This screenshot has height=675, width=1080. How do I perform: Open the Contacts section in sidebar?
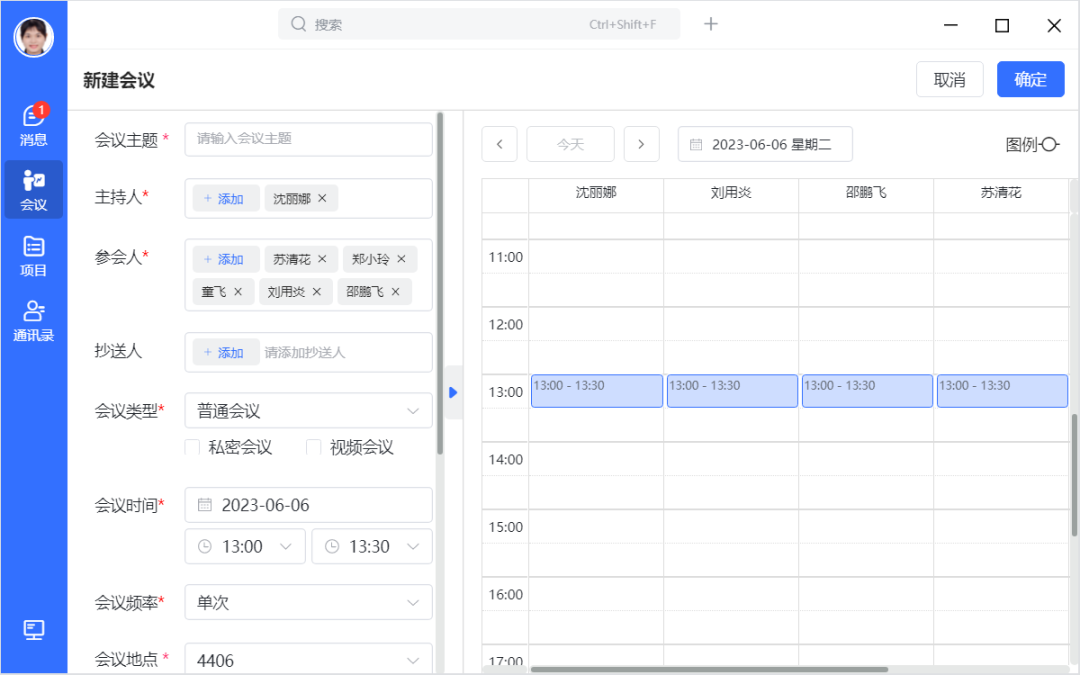(34, 320)
